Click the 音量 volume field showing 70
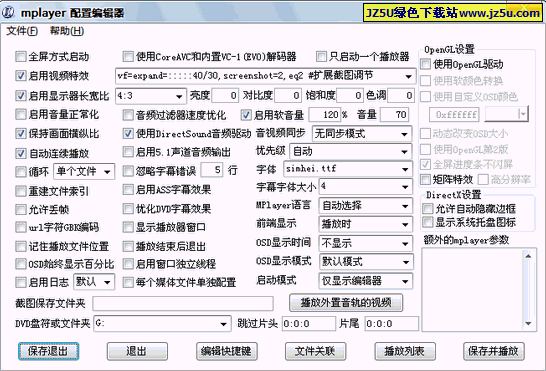The image size is (546, 371). tap(394, 115)
